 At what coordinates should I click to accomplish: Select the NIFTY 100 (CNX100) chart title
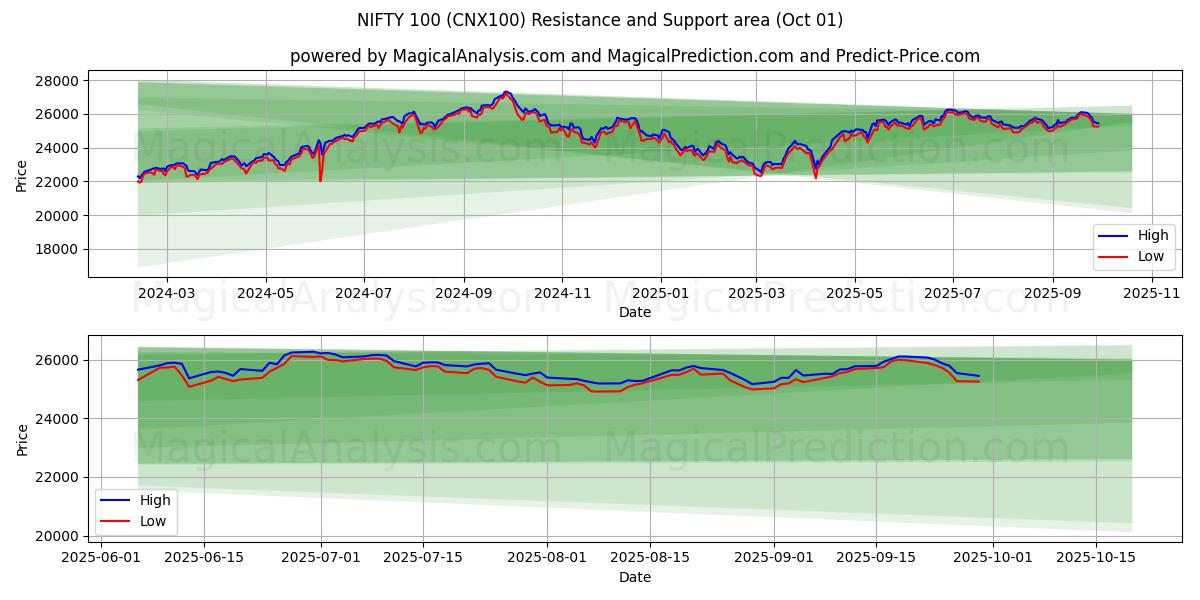tap(599, 20)
